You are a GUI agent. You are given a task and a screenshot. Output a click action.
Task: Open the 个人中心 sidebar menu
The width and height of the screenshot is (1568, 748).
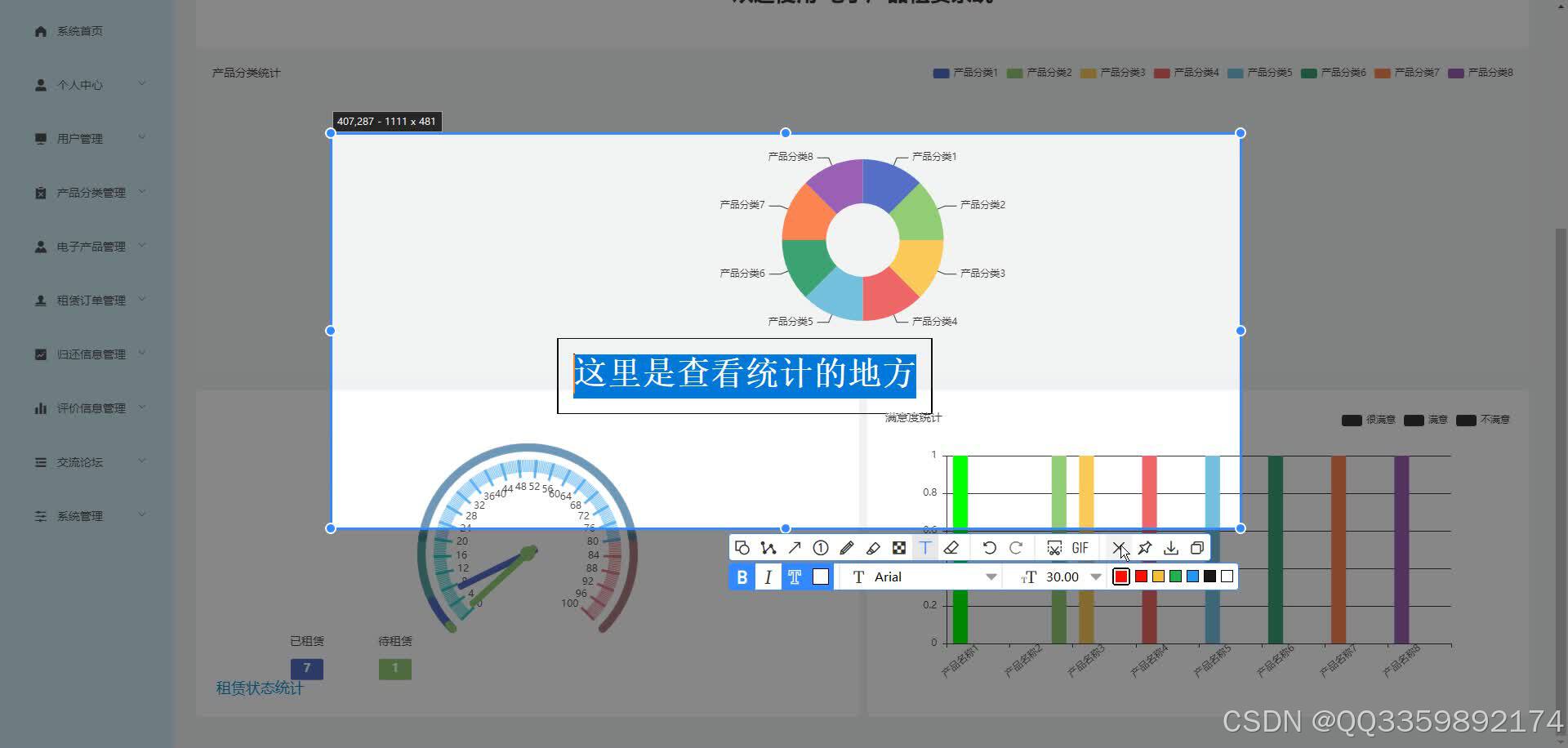(x=80, y=85)
